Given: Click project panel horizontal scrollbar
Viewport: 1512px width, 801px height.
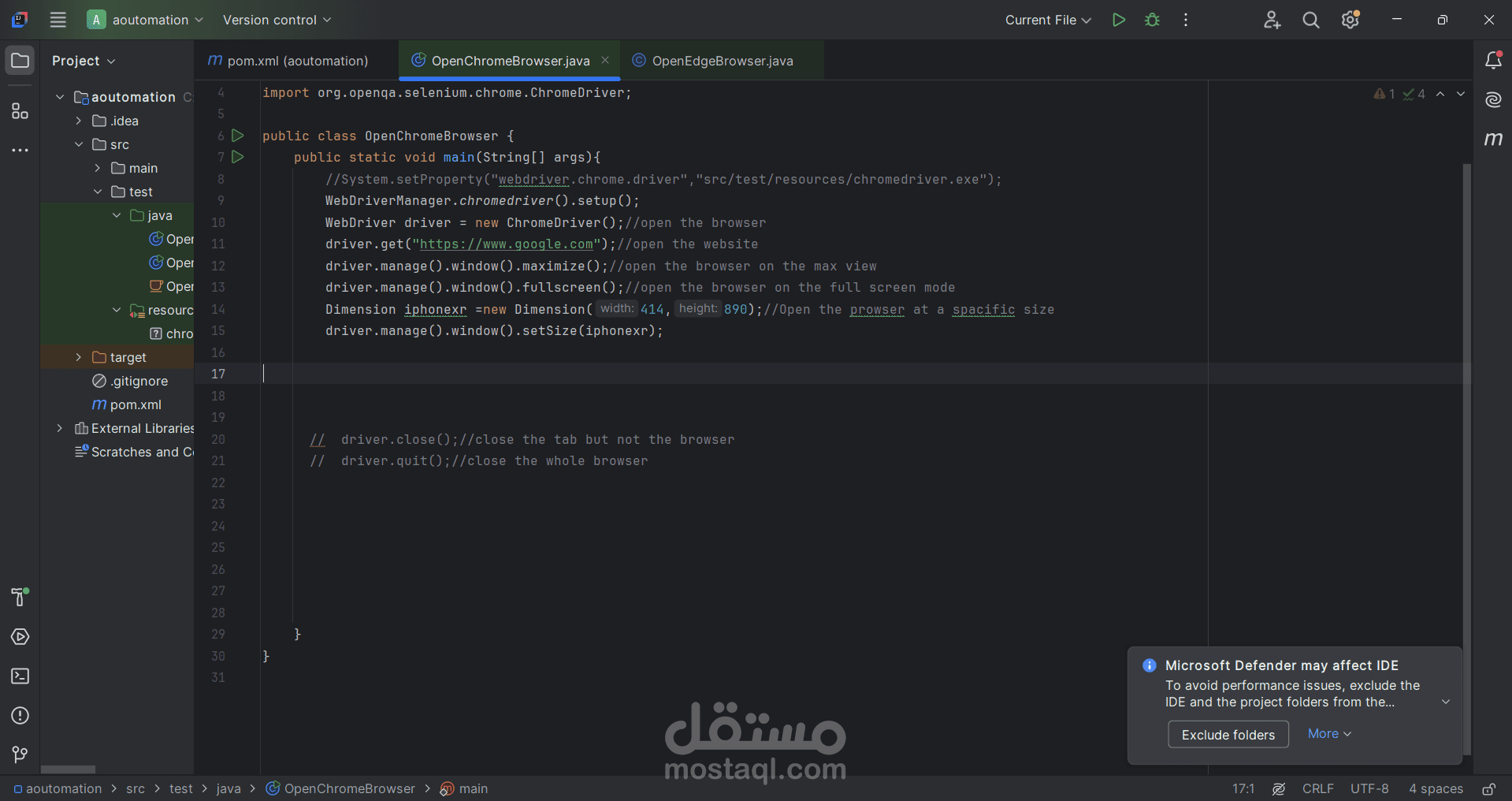Looking at the screenshot, I should coord(68,769).
